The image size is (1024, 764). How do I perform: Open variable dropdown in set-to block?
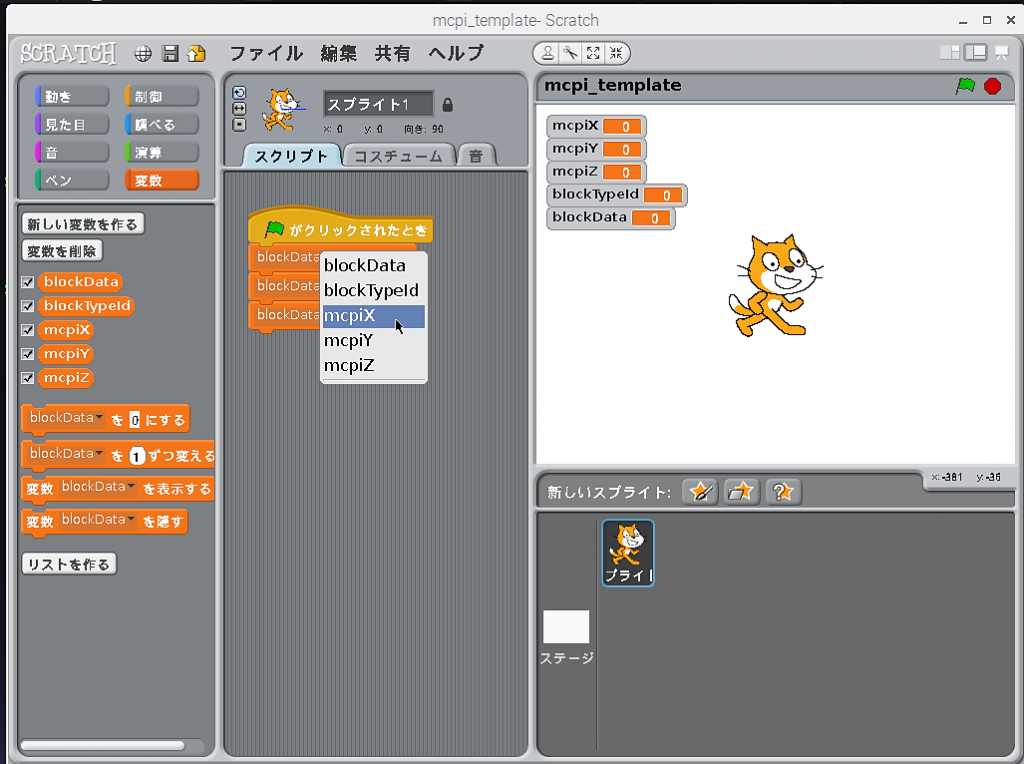pos(67,418)
